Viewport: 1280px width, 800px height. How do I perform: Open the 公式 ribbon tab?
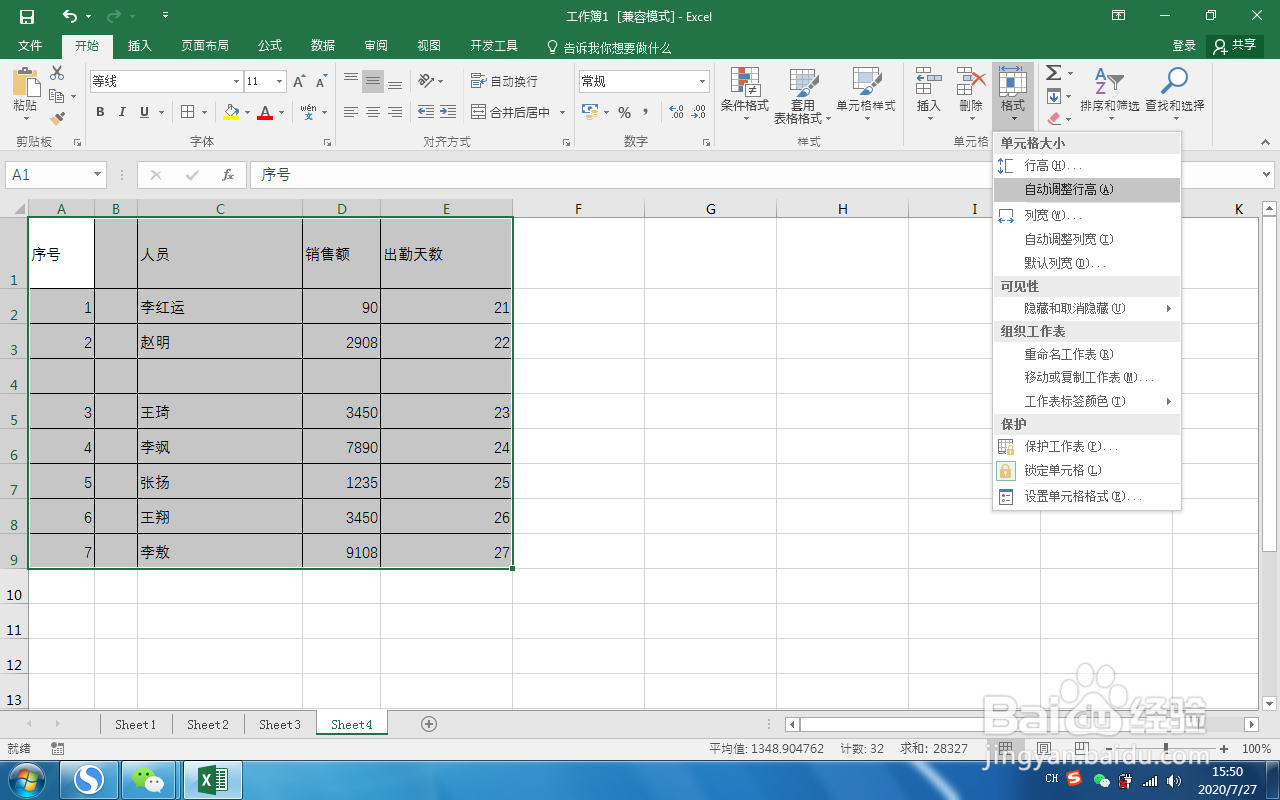tap(270, 46)
